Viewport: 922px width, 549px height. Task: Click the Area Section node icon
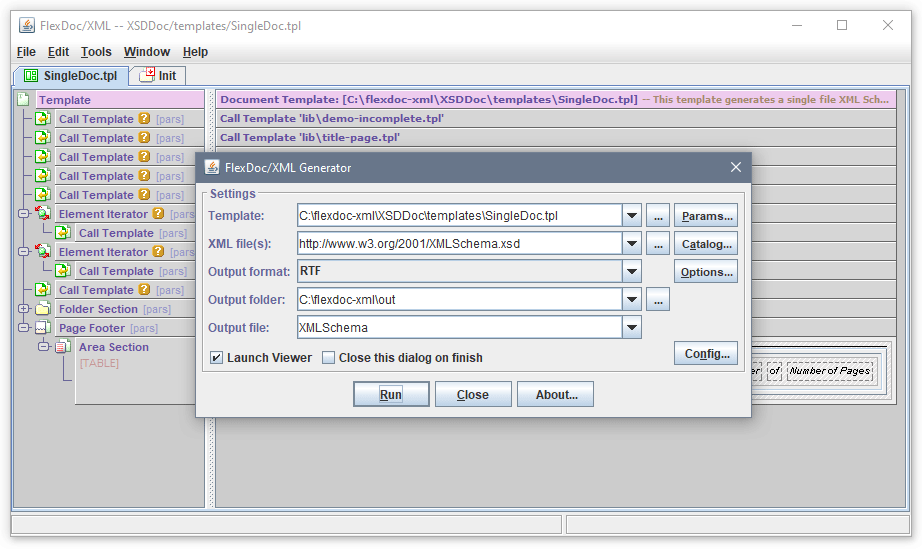63,347
